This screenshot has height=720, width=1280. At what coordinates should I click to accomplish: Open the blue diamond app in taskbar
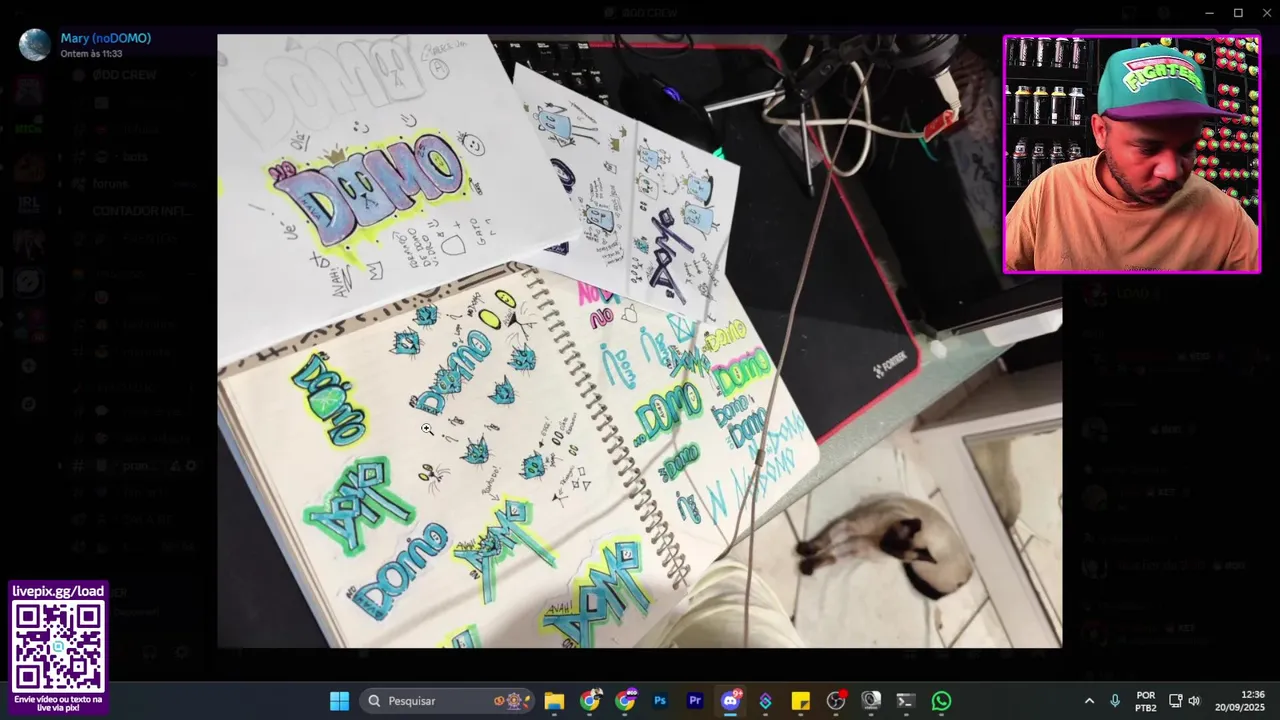tap(766, 701)
